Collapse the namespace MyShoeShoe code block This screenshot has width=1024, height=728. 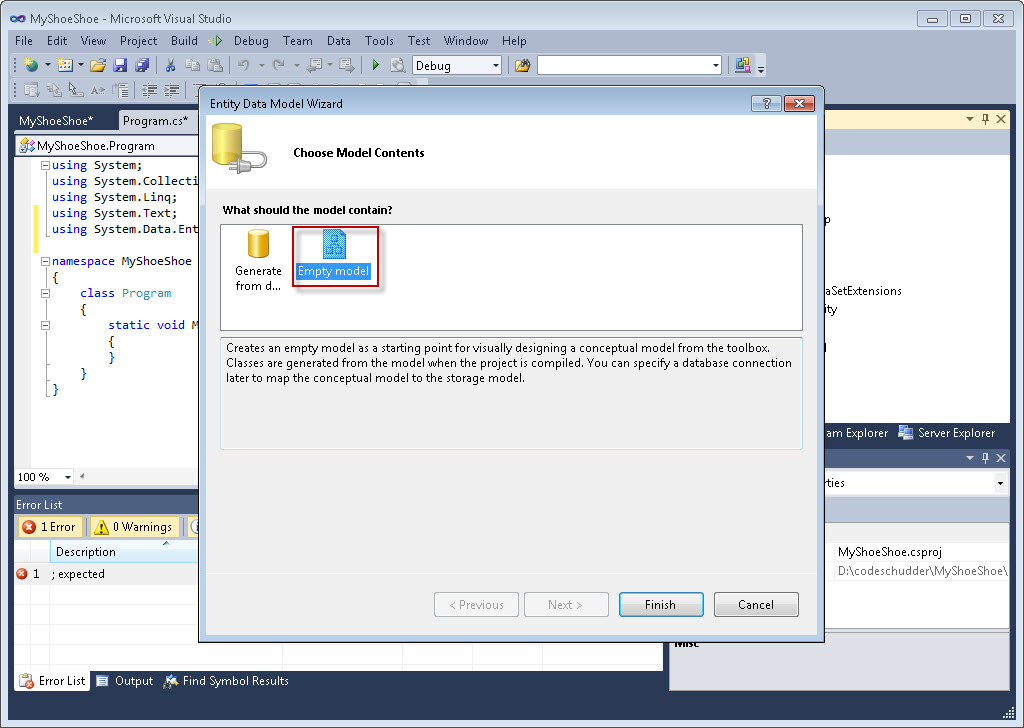click(x=45, y=261)
